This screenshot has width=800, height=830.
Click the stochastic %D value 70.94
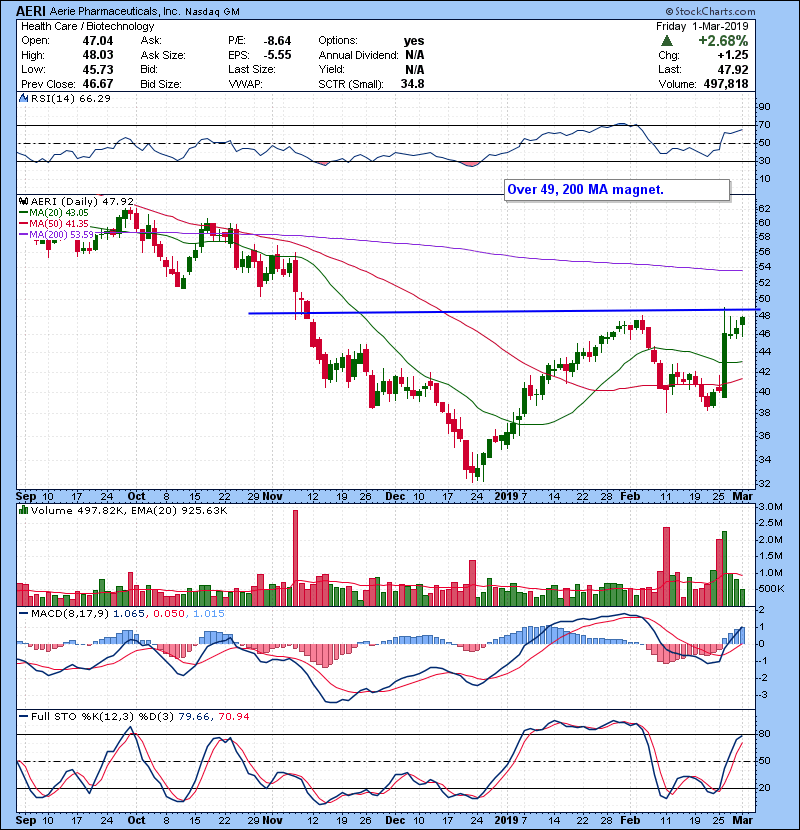[x=233, y=716]
